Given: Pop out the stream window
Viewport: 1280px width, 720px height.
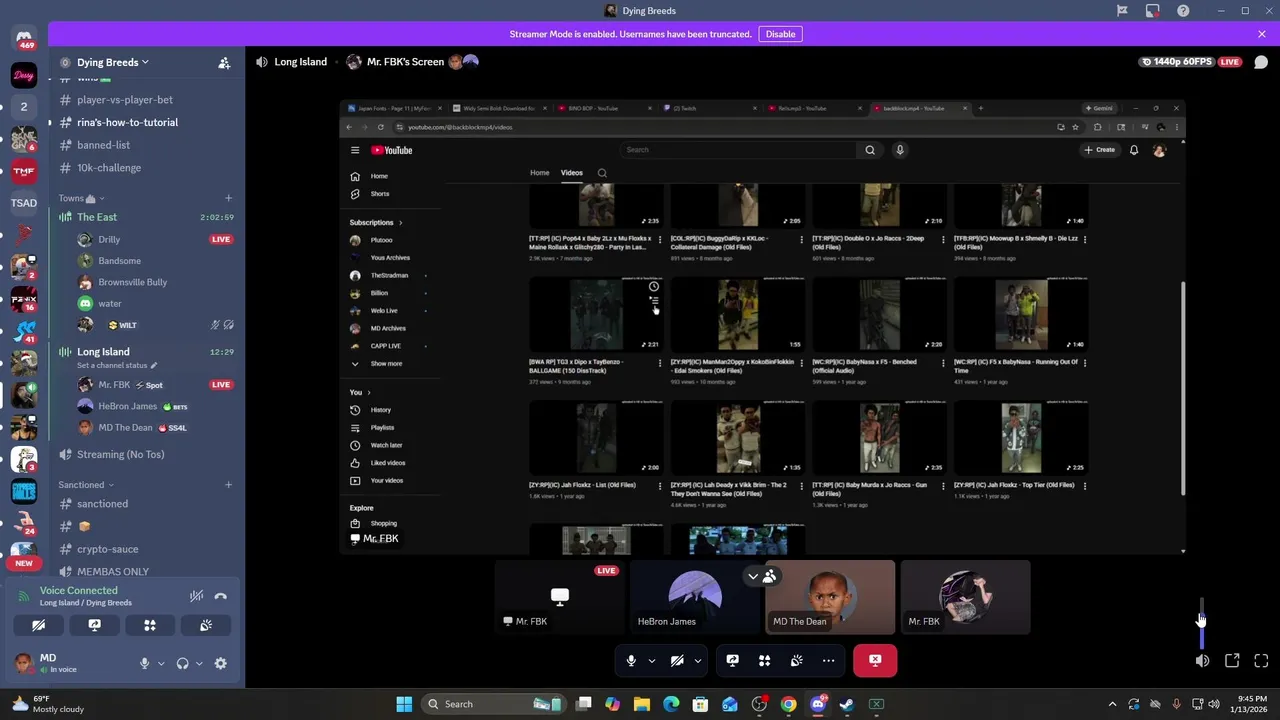Looking at the screenshot, I should [1232, 661].
